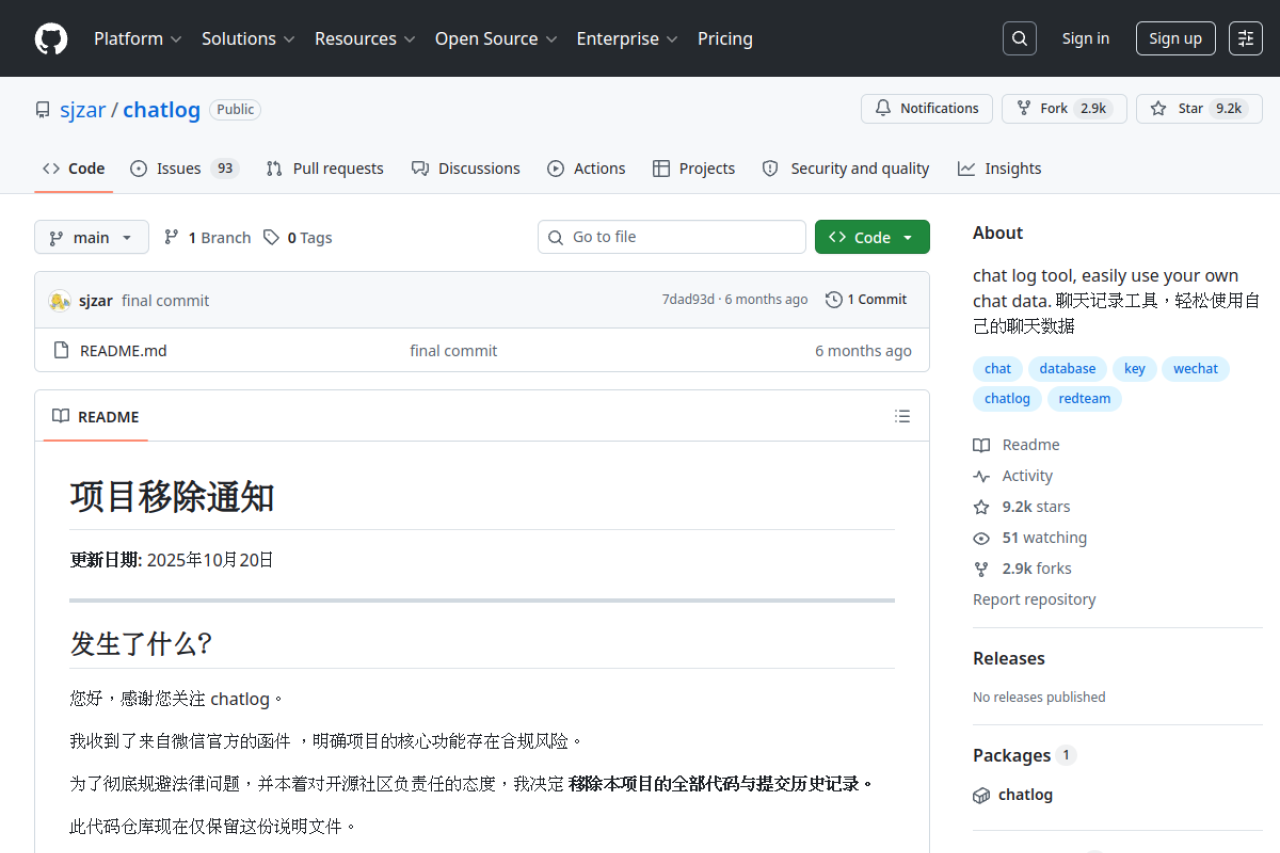The image size is (1280, 853).
Task: Click the Public visibility label
Action: [x=235, y=110]
